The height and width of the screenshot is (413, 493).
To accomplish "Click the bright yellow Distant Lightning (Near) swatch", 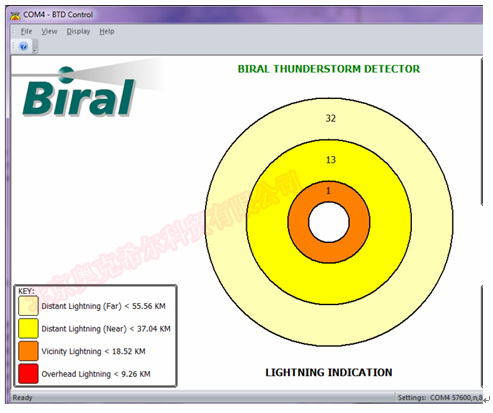I will click(x=28, y=328).
